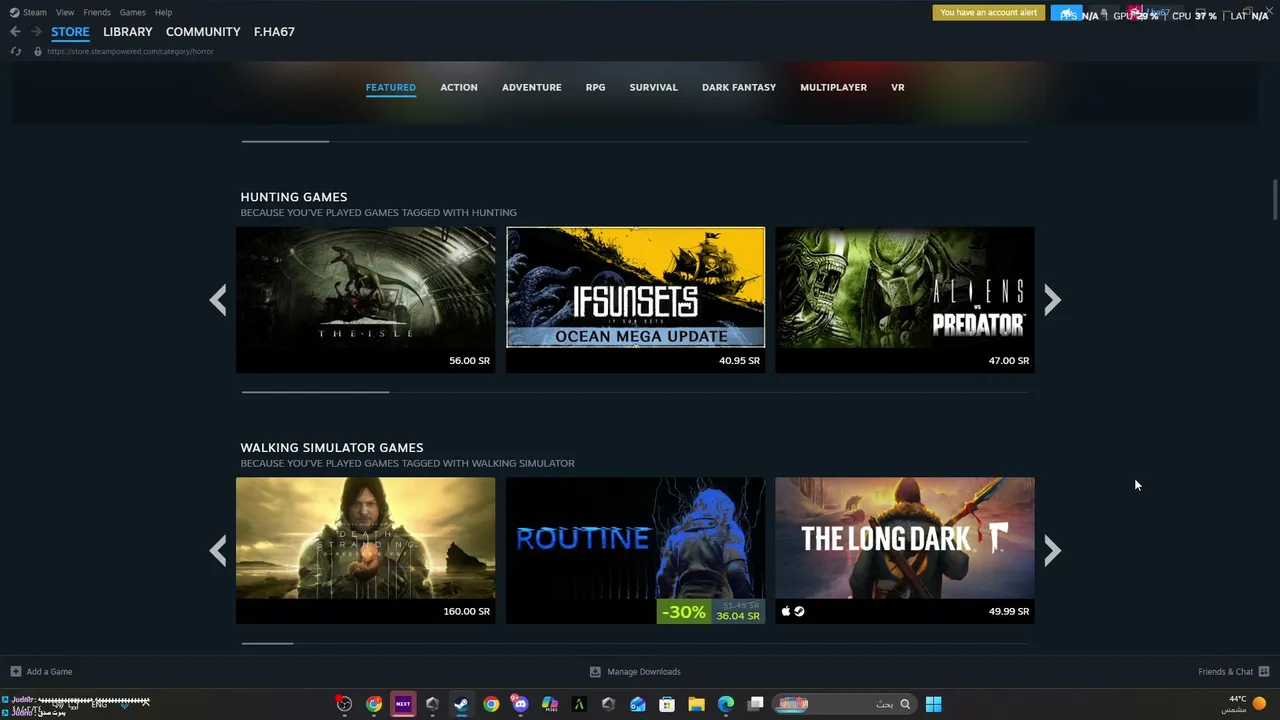
Task: Click the WALKING SIMULATOR GAMES section heading
Action: pyautogui.click(x=332, y=447)
